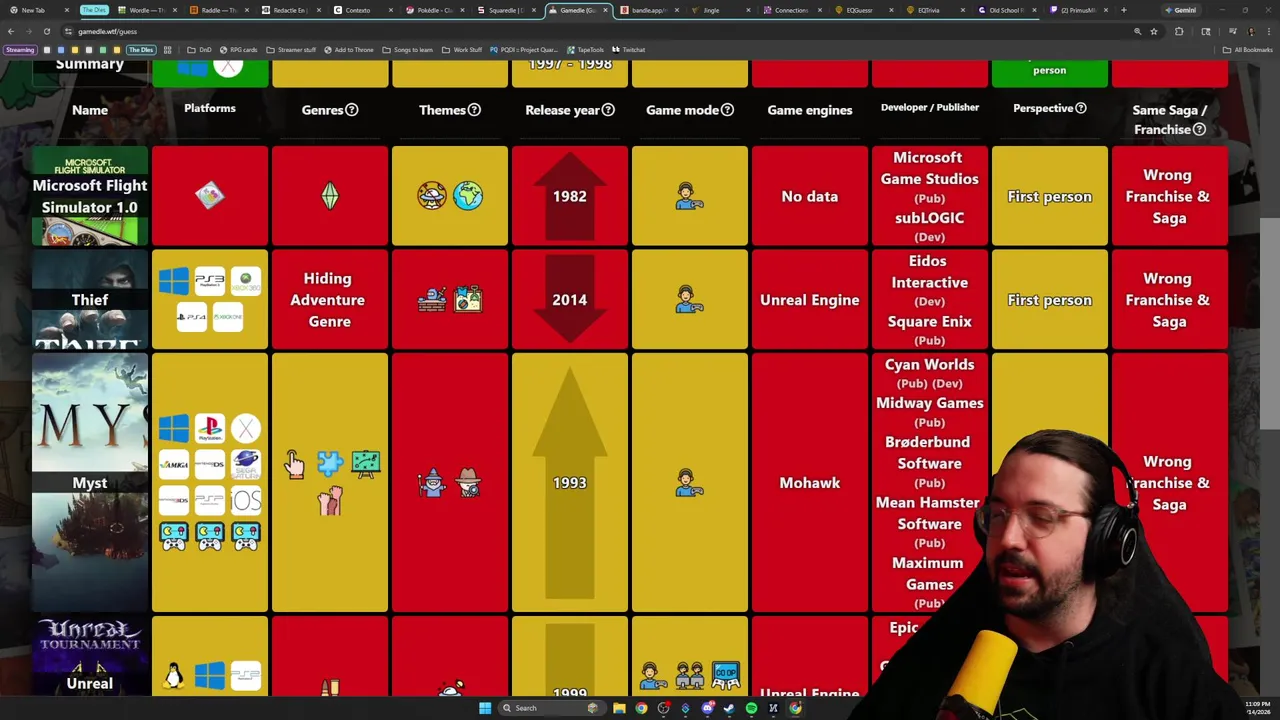
Task: Open the Game mode help icon
Action: coord(727,110)
